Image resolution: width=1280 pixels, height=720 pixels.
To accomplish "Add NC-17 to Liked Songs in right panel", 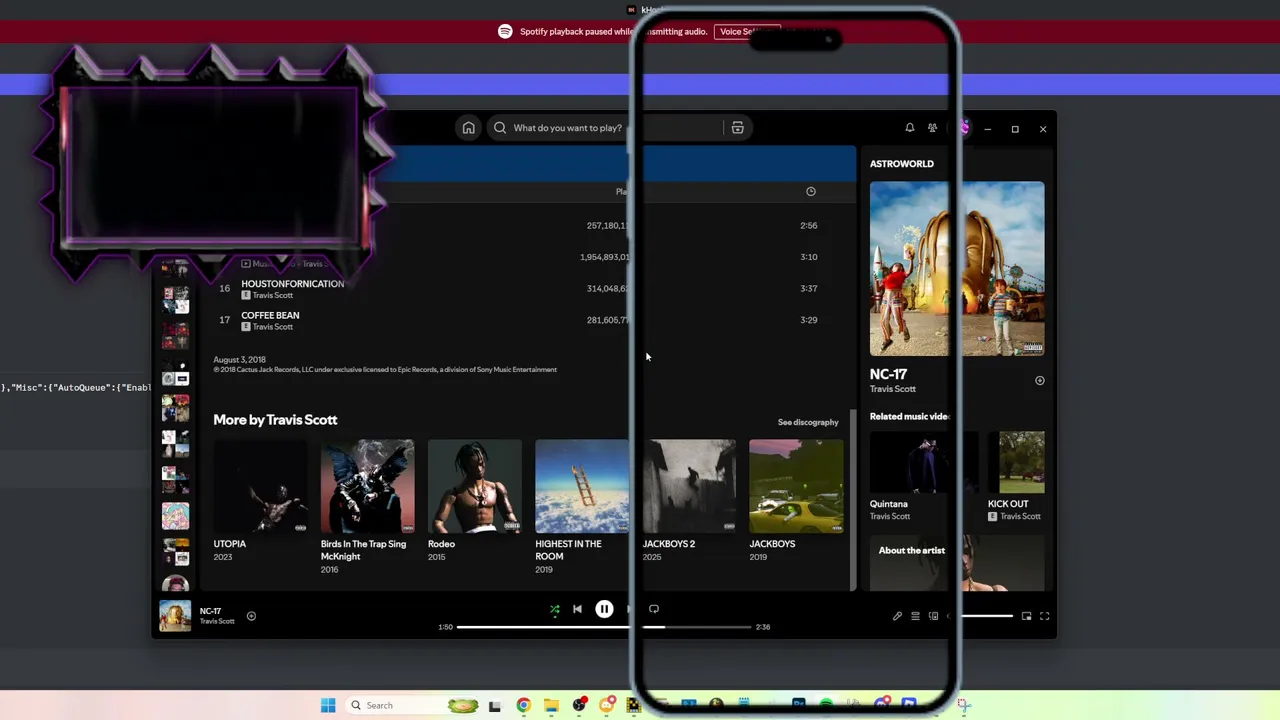I will 1040,381.
